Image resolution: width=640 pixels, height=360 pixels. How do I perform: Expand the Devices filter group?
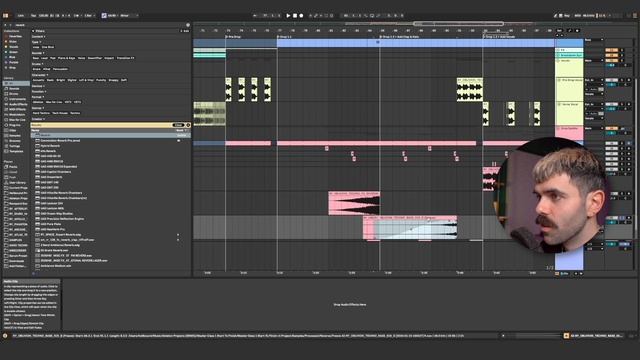pyautogui.click(x=37, y=86)
